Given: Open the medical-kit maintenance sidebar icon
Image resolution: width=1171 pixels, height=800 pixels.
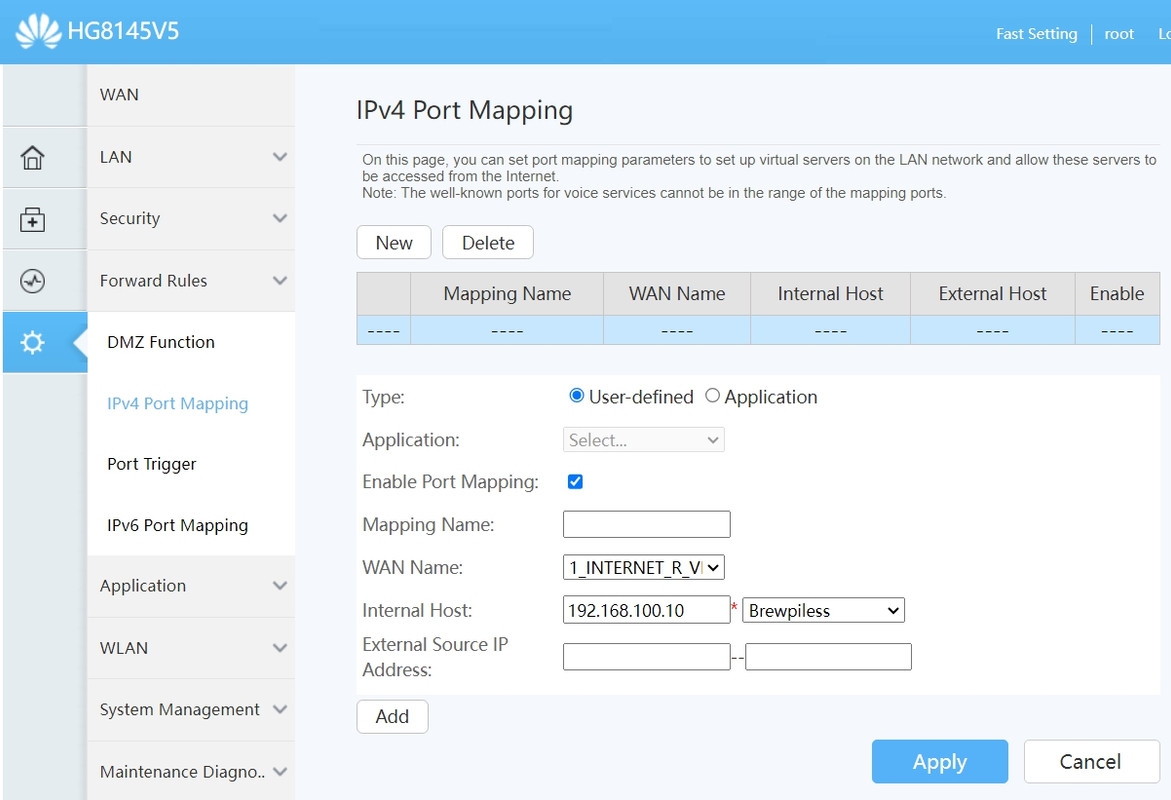Looking at the screenshot, I should [32, 220].
